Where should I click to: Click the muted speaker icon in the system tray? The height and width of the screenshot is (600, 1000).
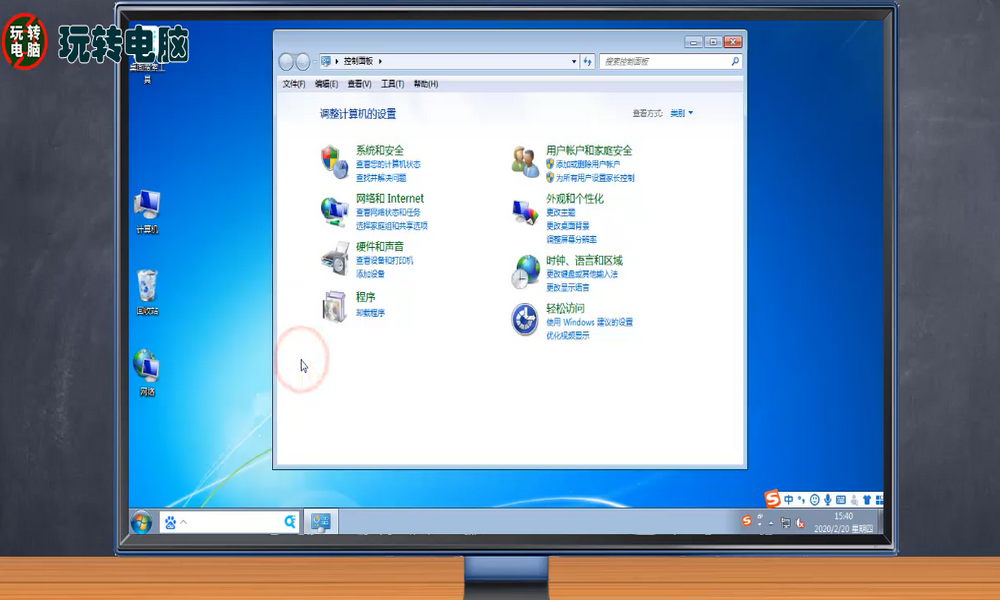tap(800, 523)
